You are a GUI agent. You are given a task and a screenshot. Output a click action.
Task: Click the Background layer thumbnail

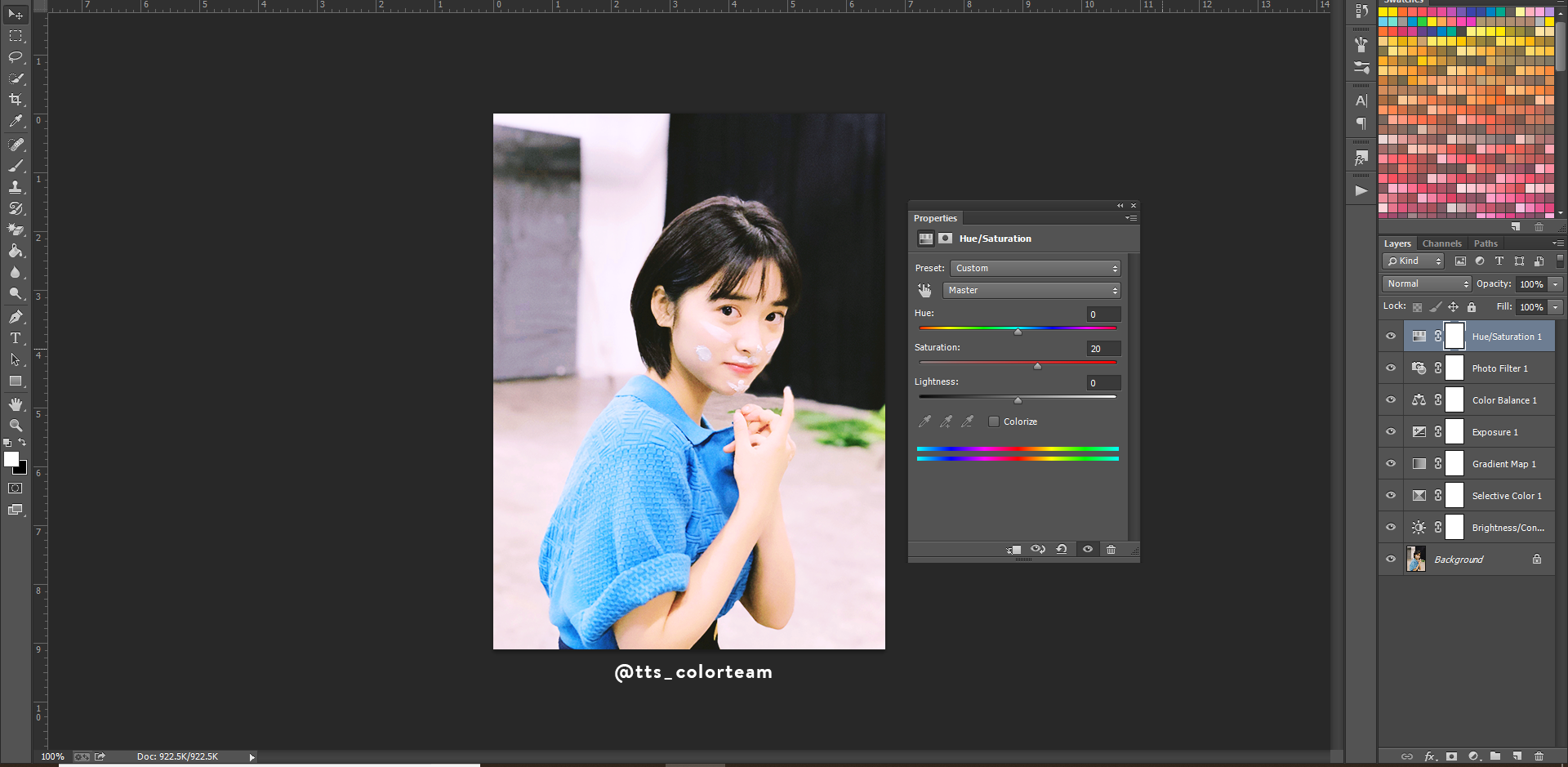(1416, 560)
